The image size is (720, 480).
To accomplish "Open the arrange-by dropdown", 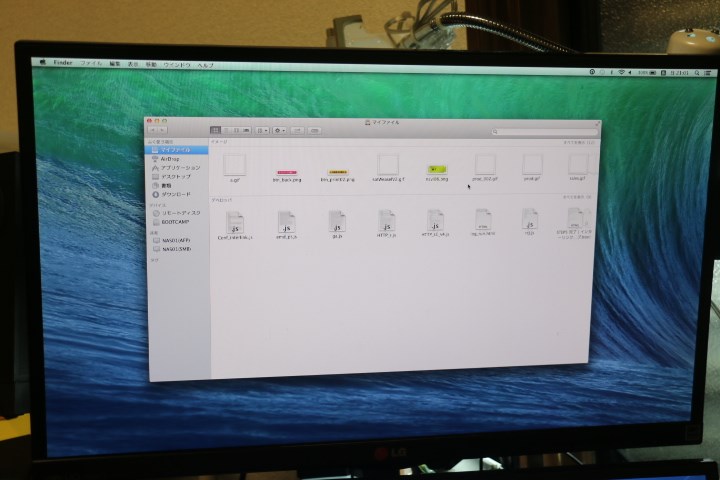I will (x=262, y=130).
